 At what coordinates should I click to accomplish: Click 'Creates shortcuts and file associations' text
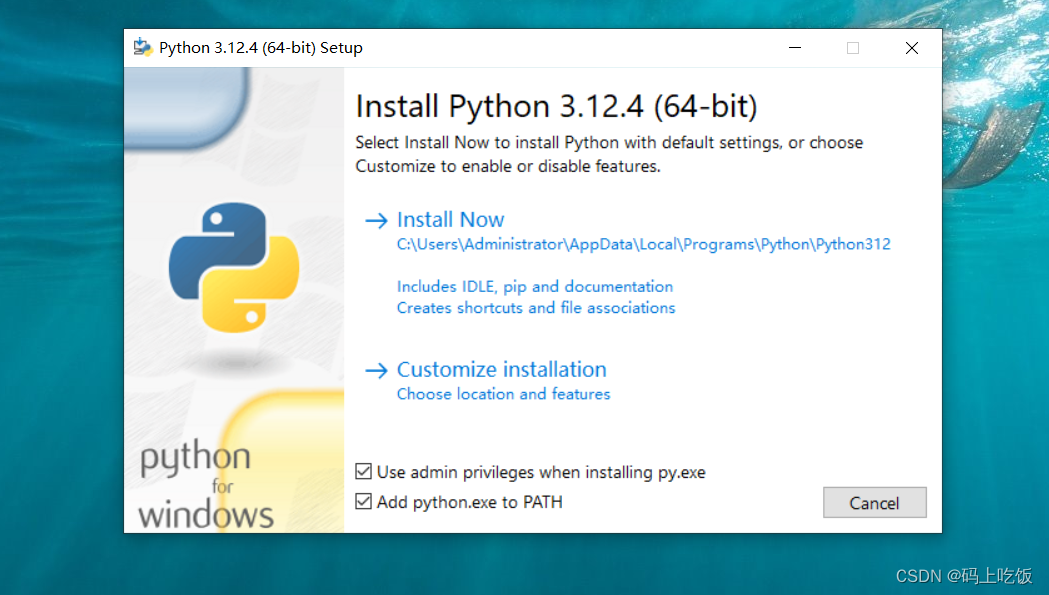click(x=536, y=308)
